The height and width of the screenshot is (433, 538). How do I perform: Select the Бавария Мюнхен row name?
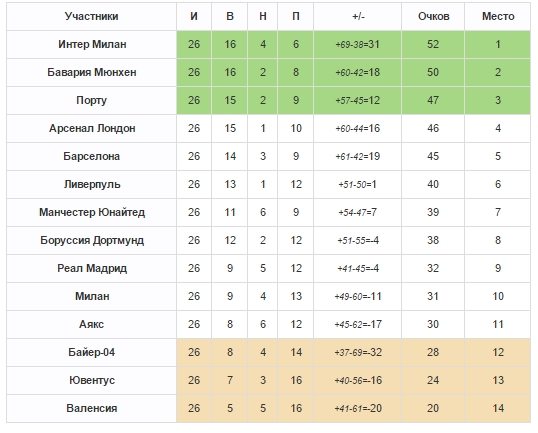(x=92, y=72)
